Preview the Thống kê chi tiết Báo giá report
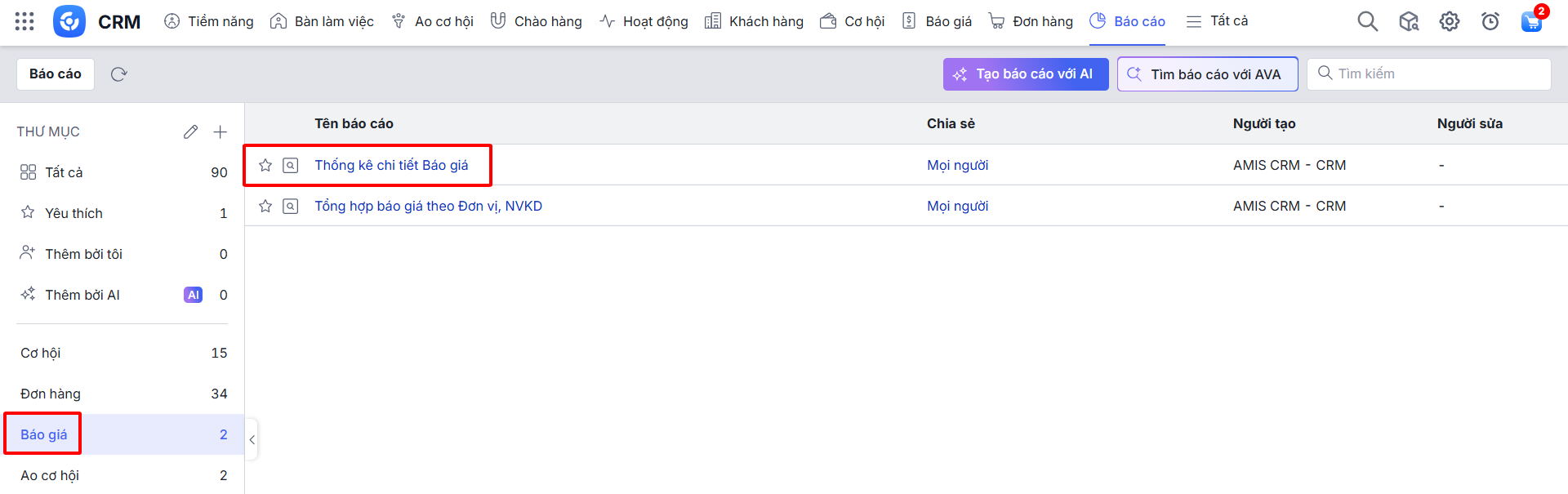1568x494 pixels. 291,165
